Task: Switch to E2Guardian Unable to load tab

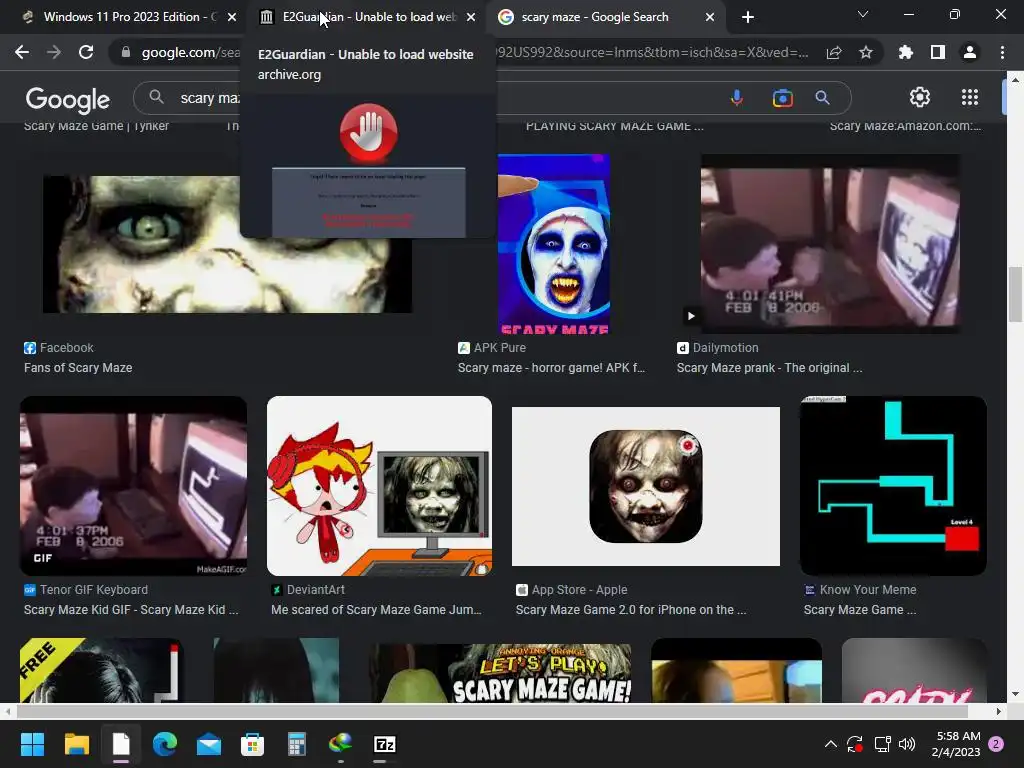Action: click(x=369, y=17)
